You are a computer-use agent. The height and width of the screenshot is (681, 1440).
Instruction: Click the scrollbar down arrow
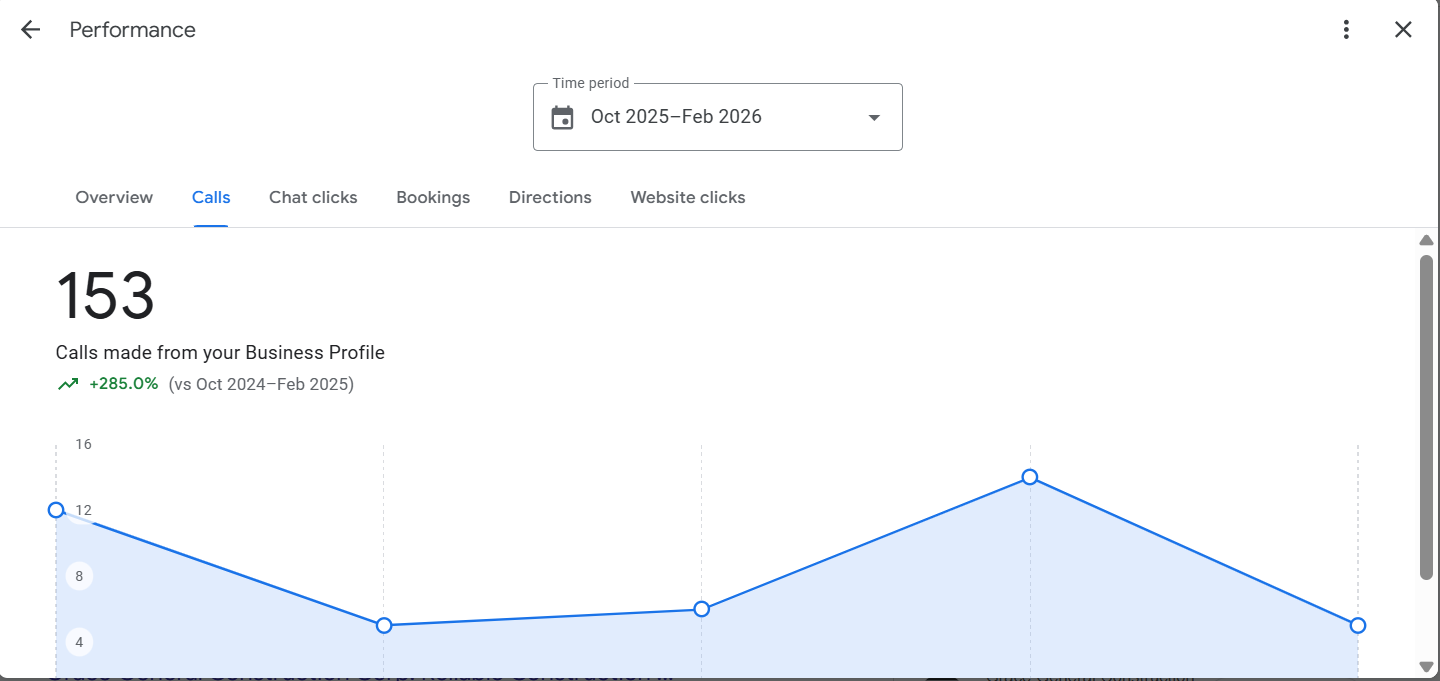pos(1426,667)
